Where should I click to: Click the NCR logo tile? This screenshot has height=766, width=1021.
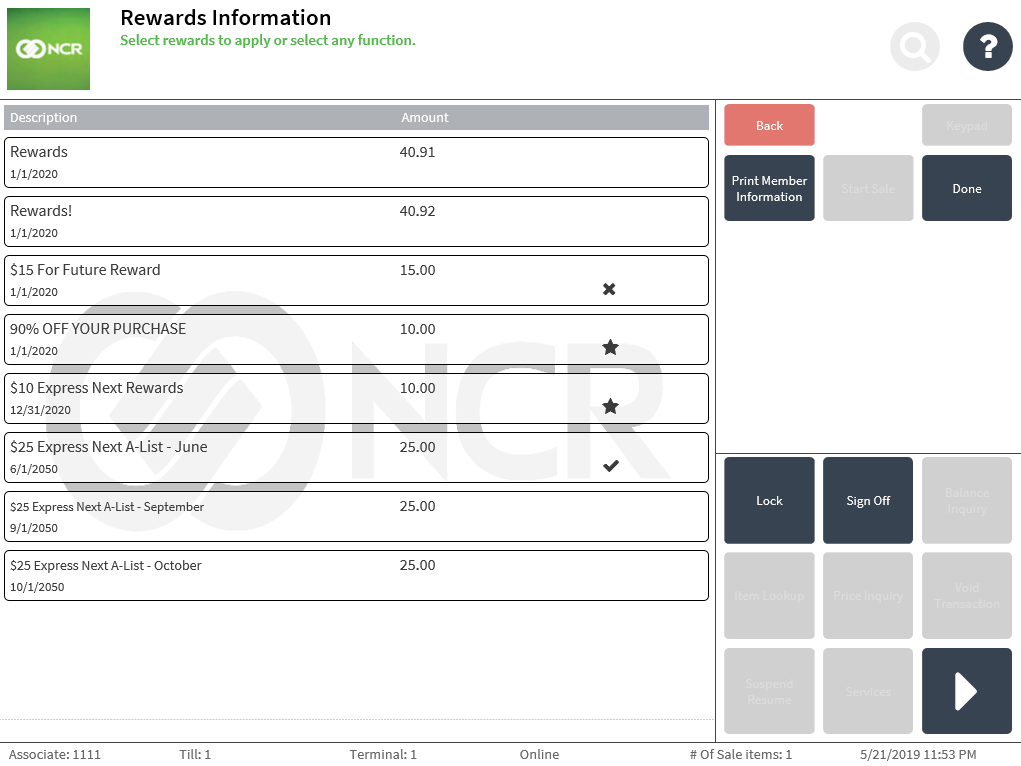point(48,49)
